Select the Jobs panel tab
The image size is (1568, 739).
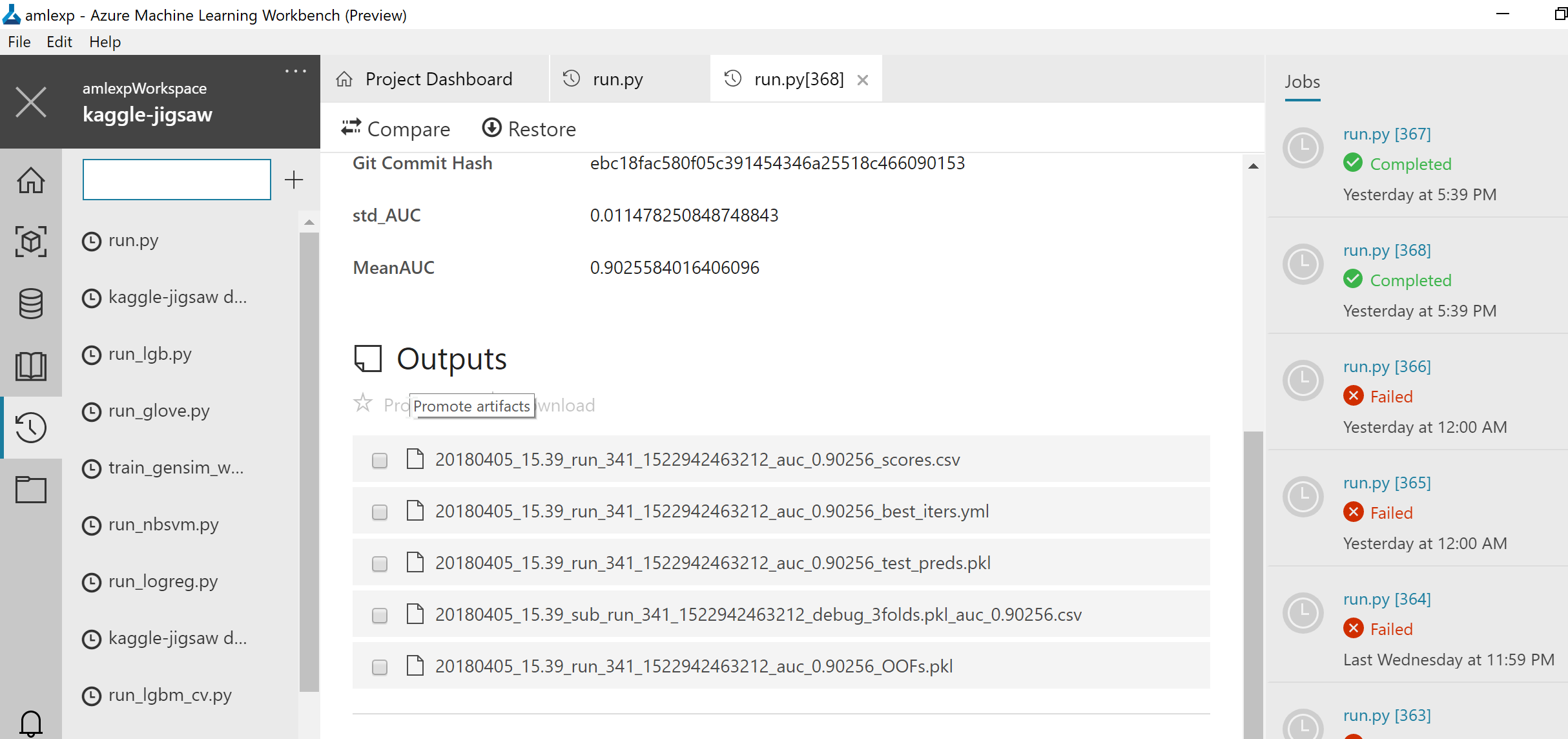1302,82
